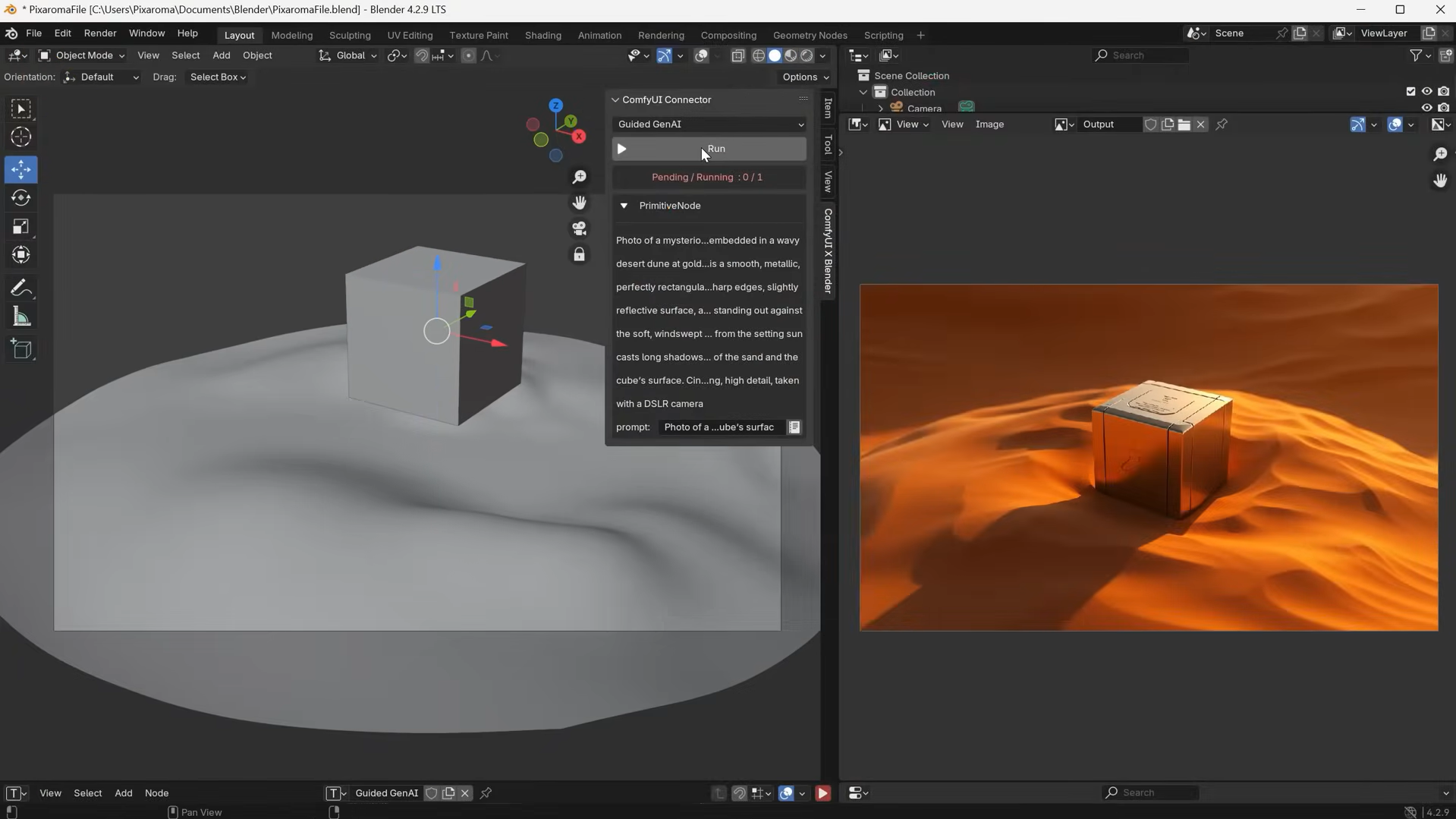Toggle Collection checkbox in the Outliner
Screen dimensions: 1456x819
(x=1410, y=91)
